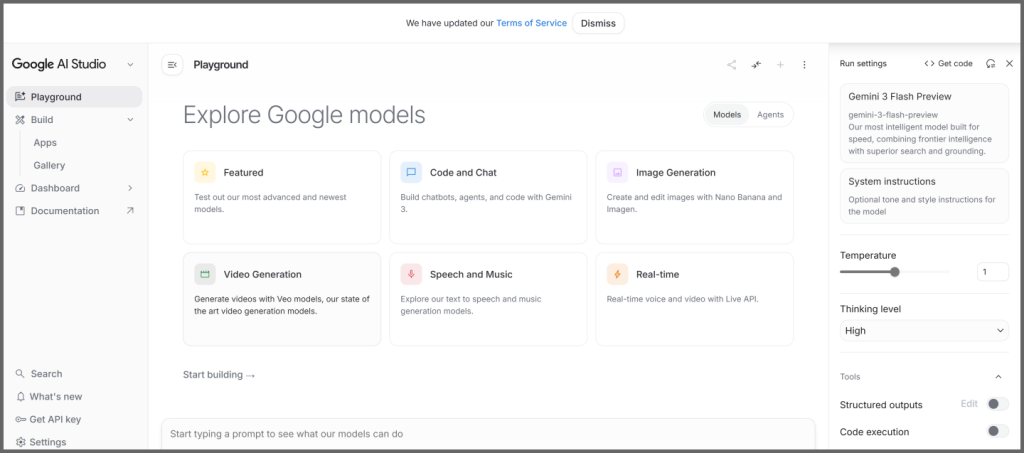
Task: Collapse the Tools section chevron
Action: pos(998,377)
